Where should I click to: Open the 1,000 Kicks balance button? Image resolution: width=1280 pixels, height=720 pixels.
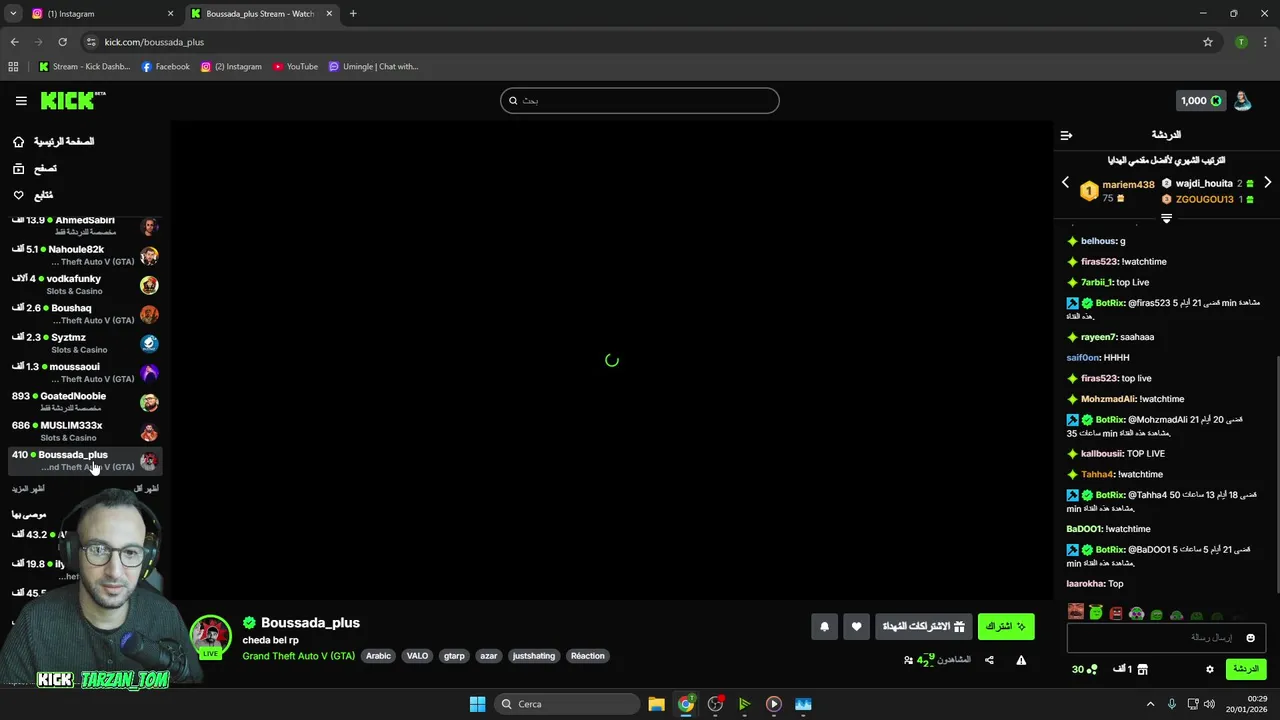(x=1201, y=101)
